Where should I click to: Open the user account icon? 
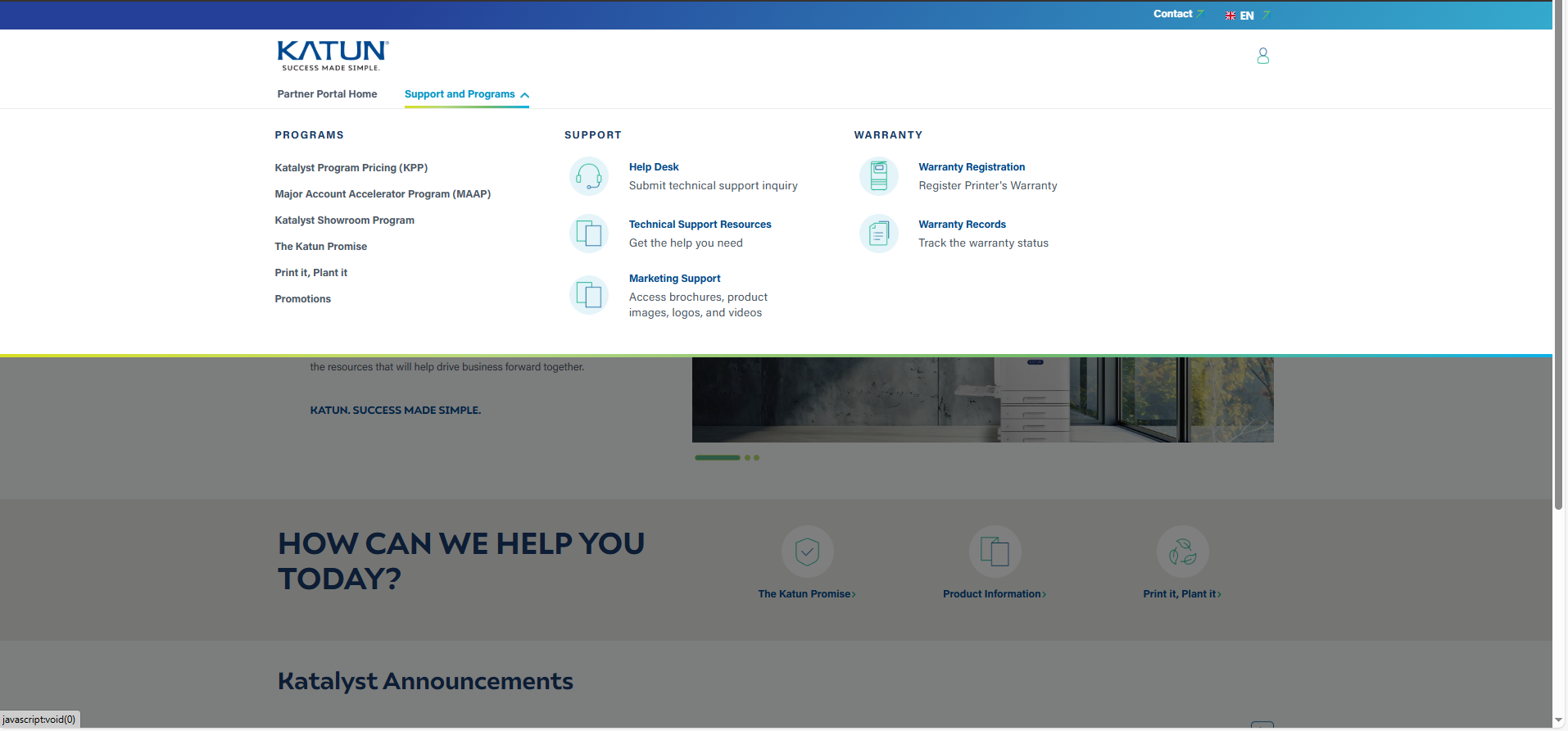[x=1262, y=55]
